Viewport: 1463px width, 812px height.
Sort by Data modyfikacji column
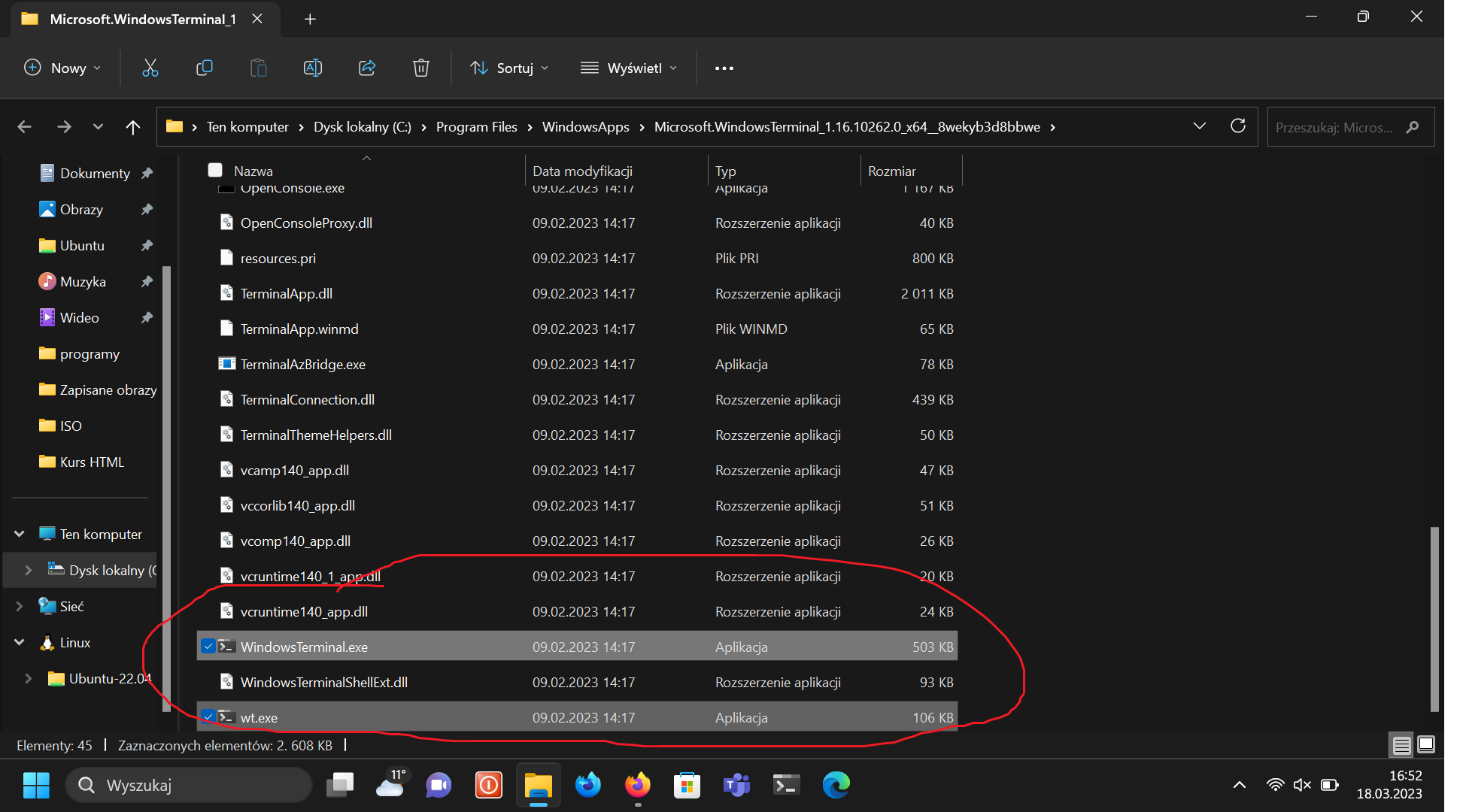coord(582,171)
